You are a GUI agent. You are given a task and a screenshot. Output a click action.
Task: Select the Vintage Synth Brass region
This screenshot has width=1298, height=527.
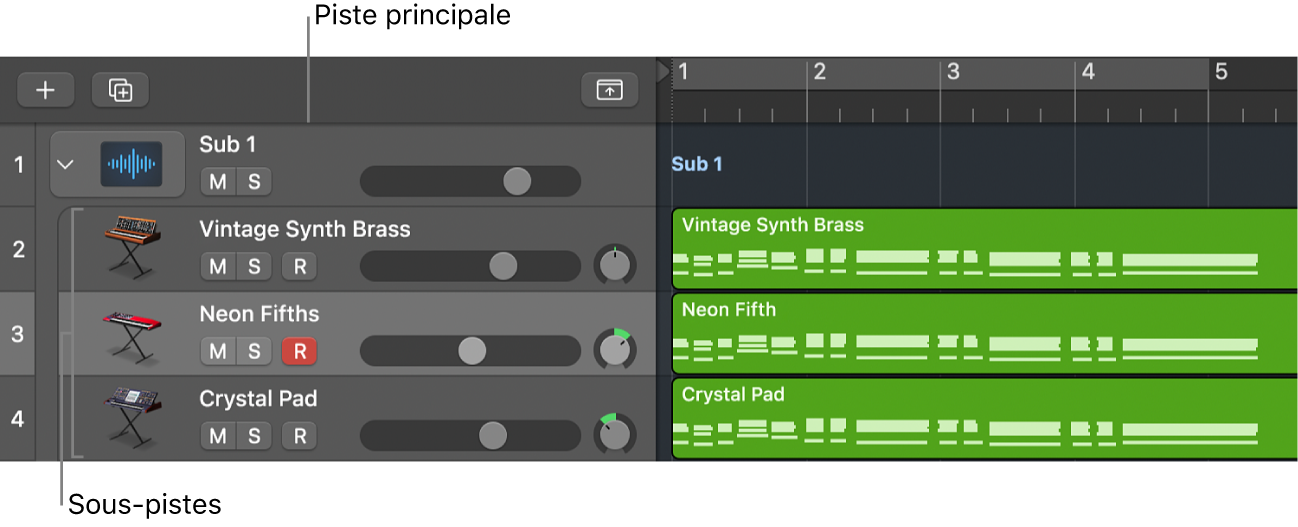pos(980,248)
